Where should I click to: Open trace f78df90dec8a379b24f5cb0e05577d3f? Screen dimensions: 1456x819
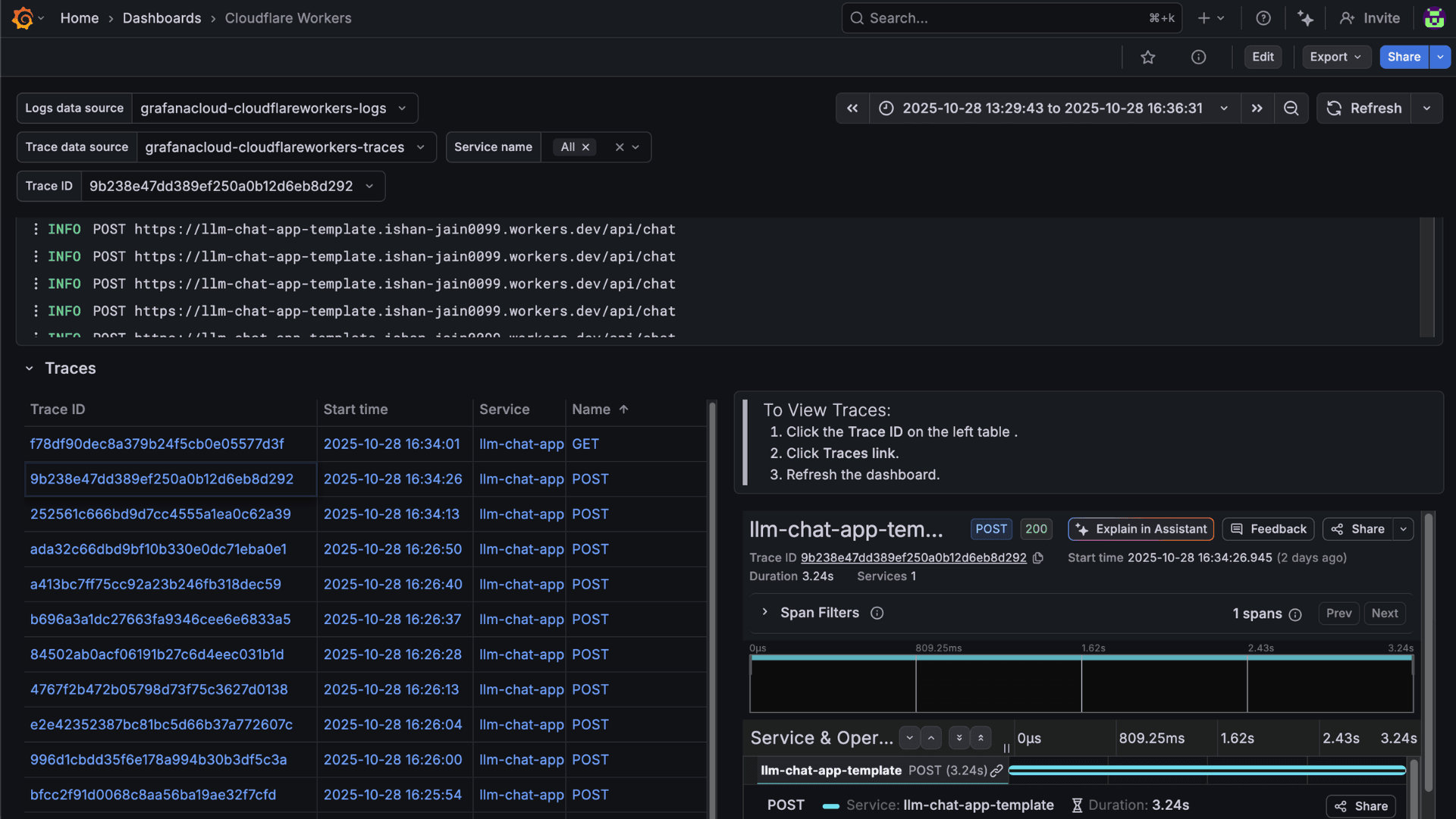[x=156, y=444]
